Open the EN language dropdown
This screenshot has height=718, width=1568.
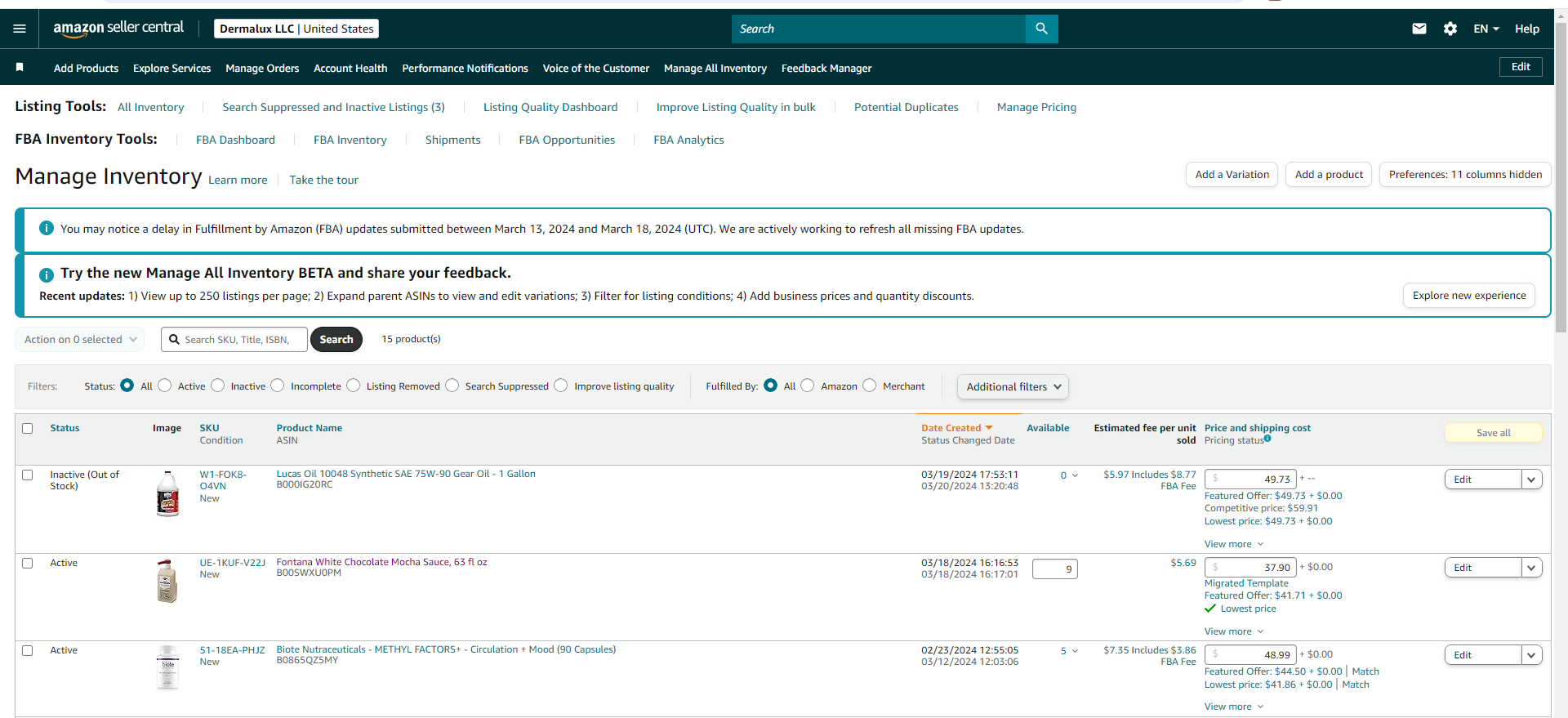point(1486,29)
